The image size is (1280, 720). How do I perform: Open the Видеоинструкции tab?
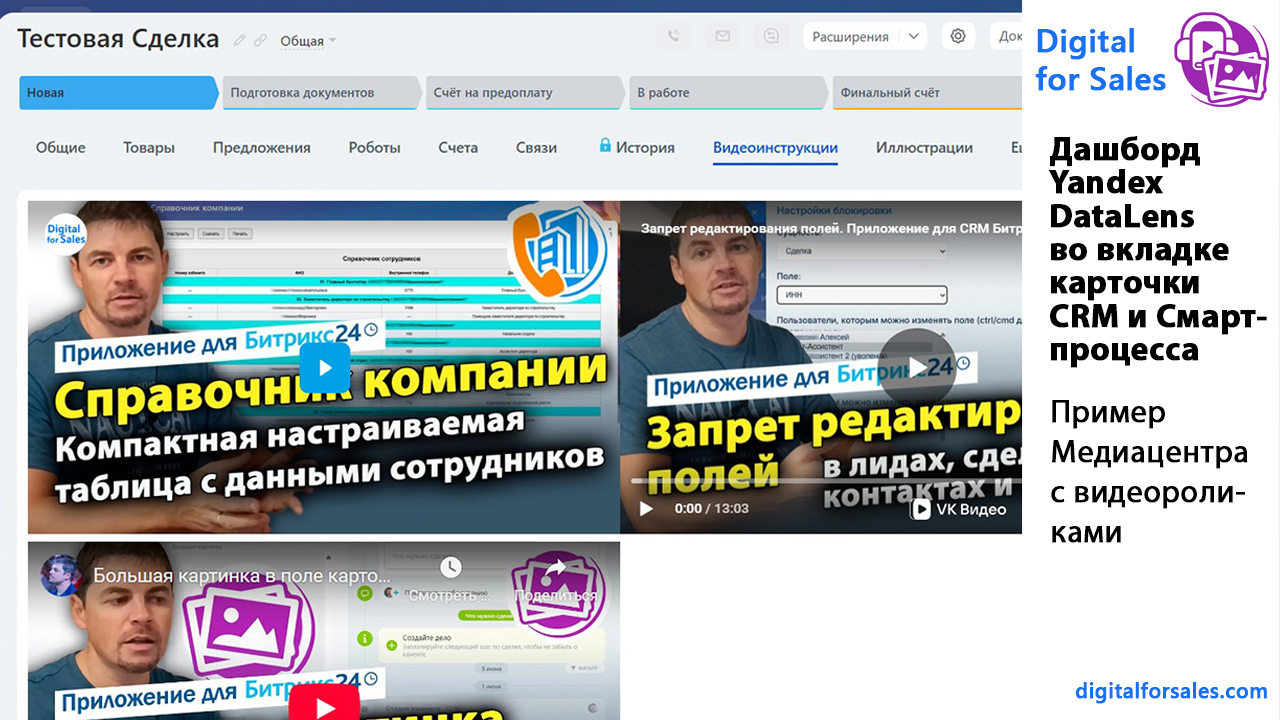775,147
